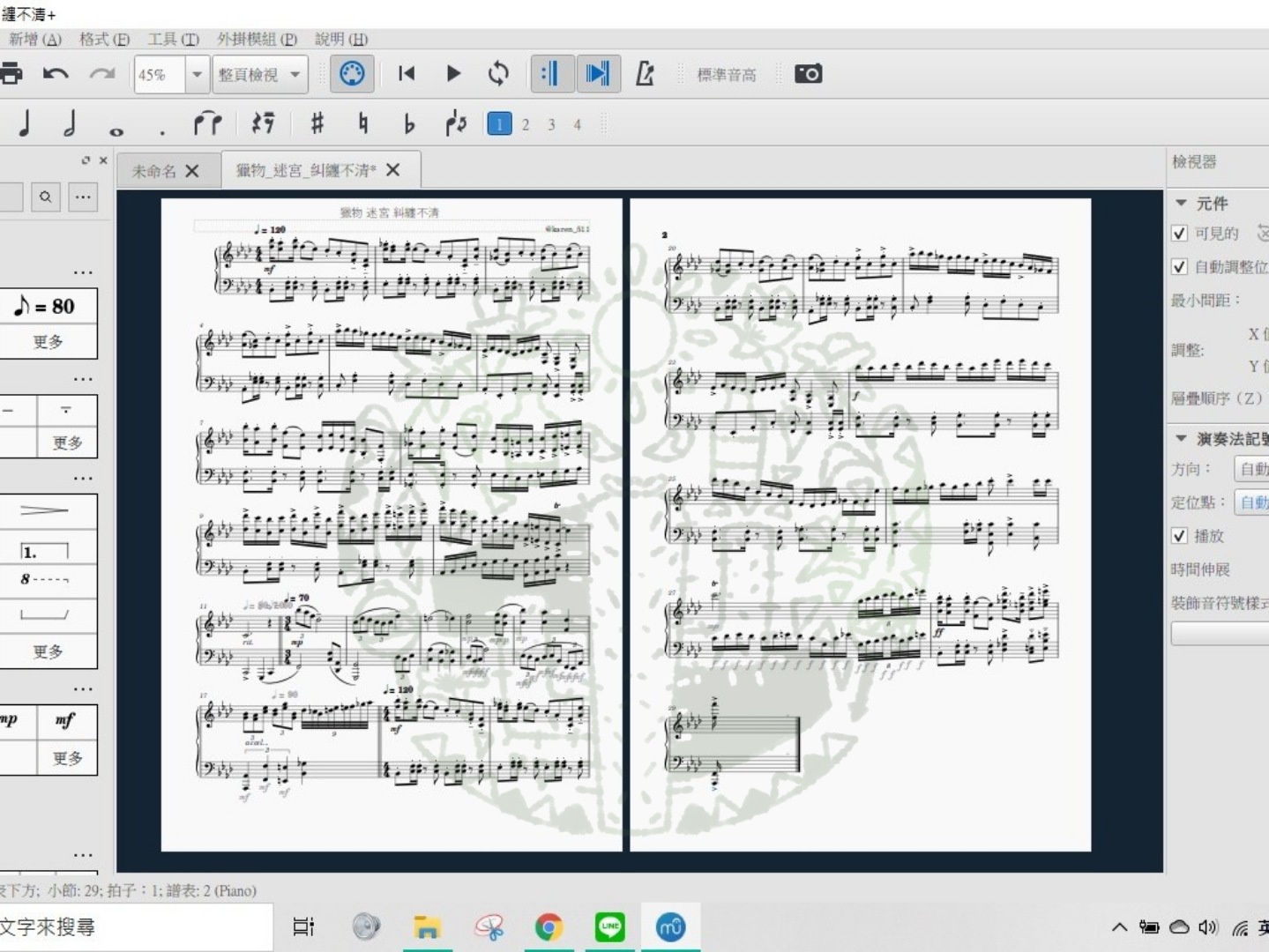Undock the palette panel
Image resolution: width=1269 pixels, height=952 pixels.
tap(86, 160)
